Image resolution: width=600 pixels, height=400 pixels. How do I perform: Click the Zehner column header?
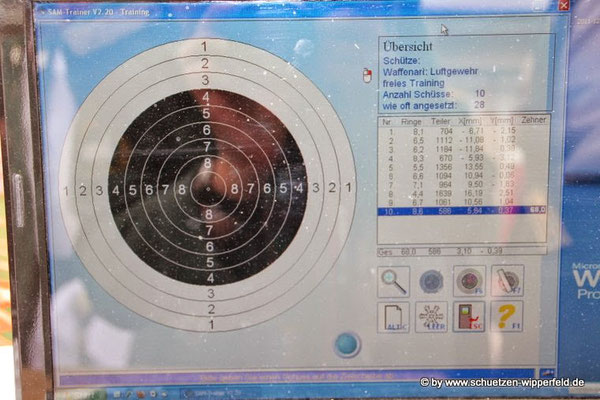[533, 120]
